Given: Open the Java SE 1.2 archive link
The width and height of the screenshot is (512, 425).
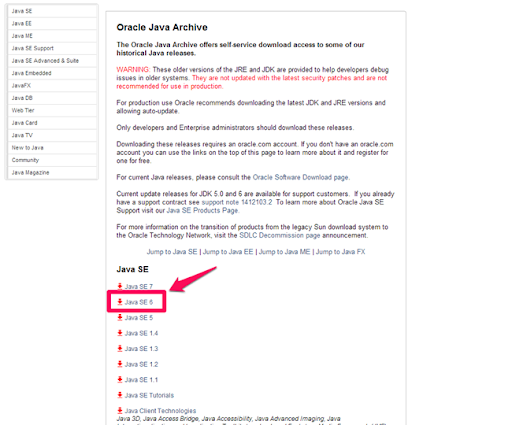Looking at the screenshot, I should (x=141, y=364).
